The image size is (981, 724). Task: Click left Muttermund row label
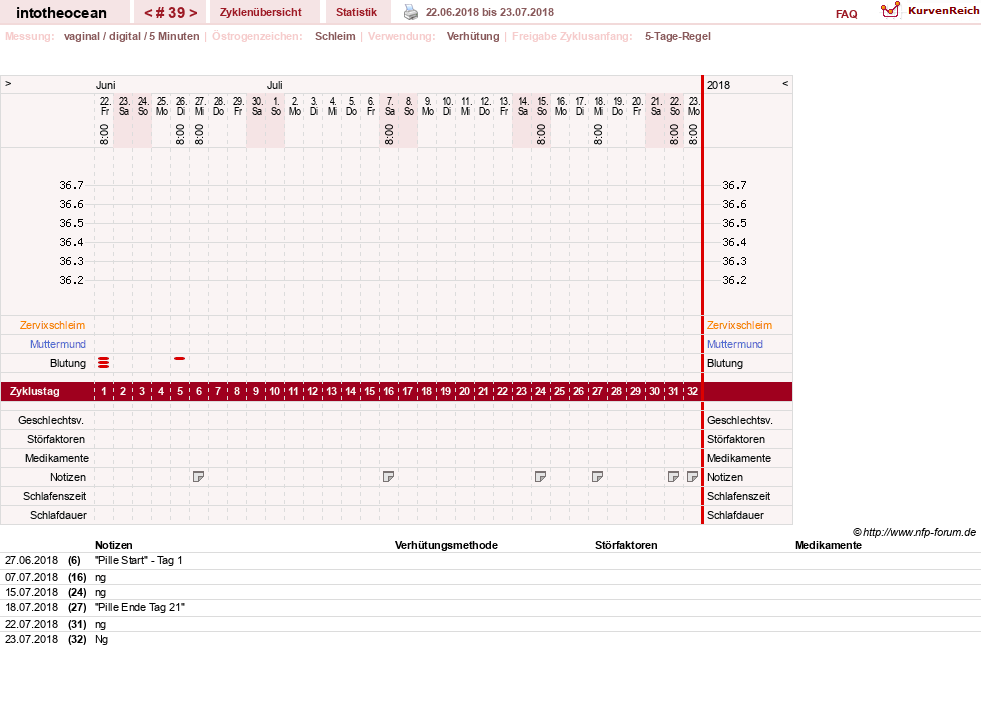point(58,344)
